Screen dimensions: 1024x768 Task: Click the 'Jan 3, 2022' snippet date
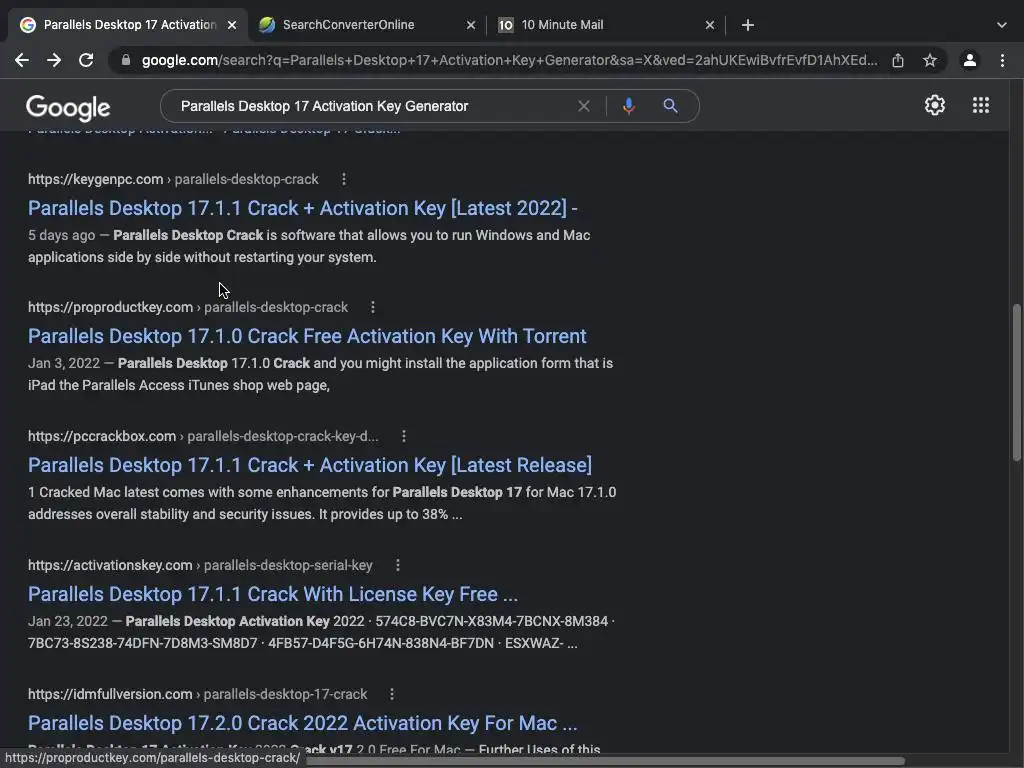(64, 363)
